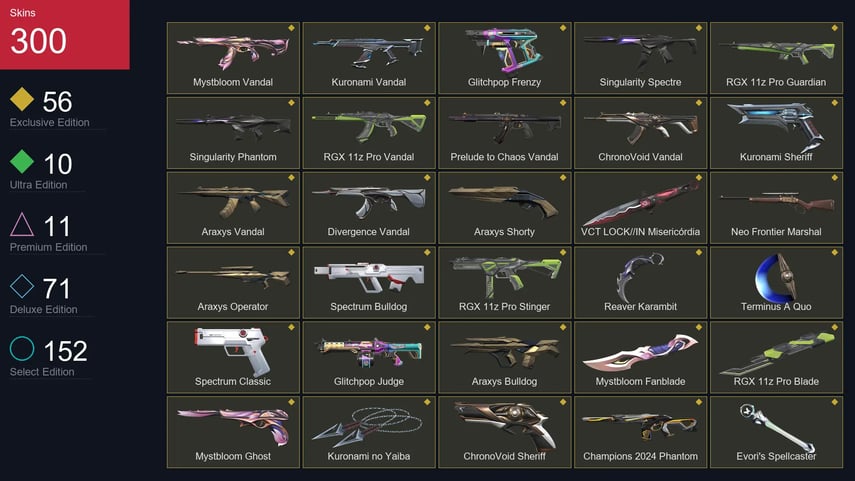Click the teal Select Edition circle icon
855x481 pixels.
22,348
